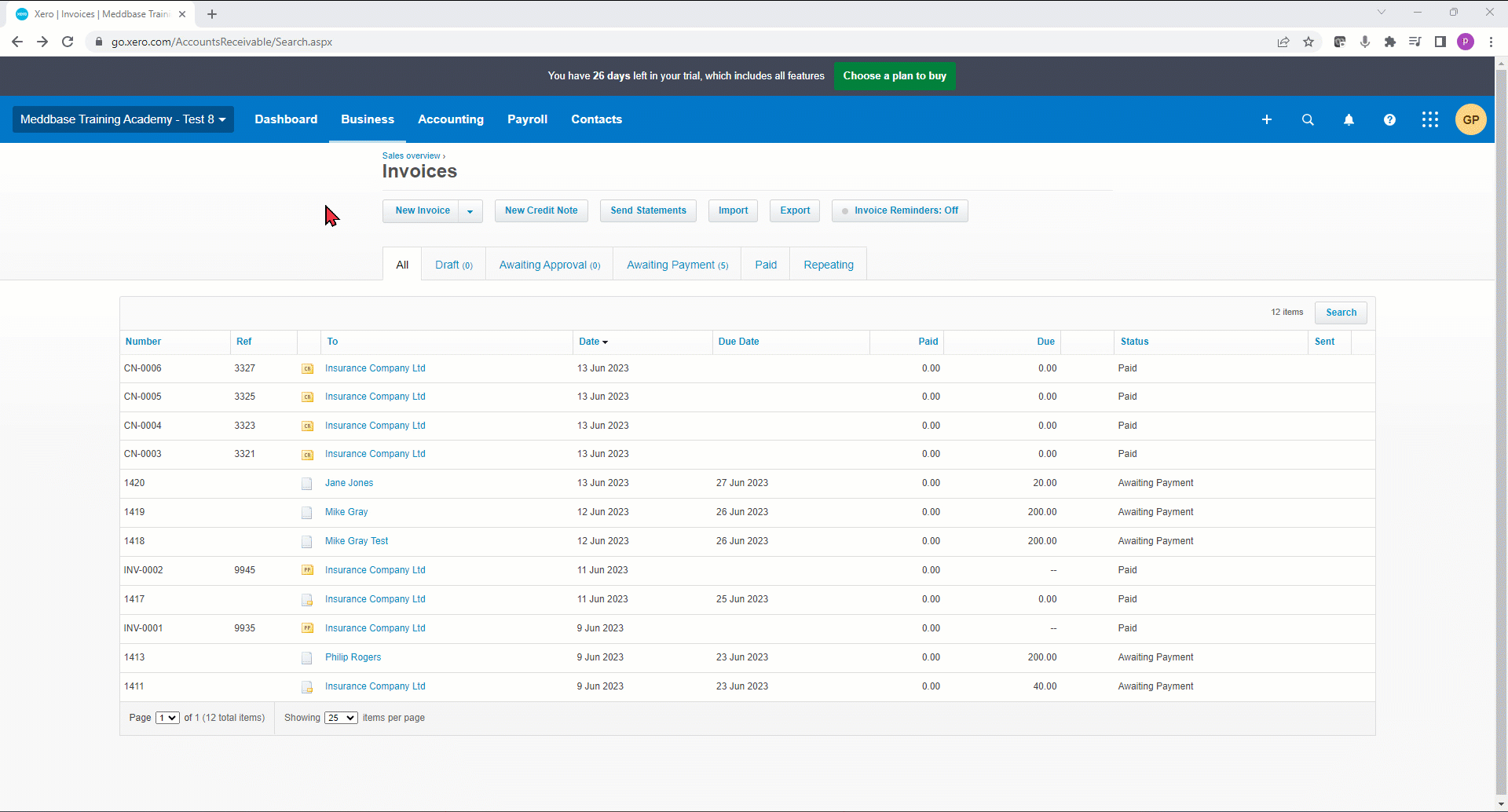Open the apps grid icon
The width and height of the screenshot is (1508, 812).
pyautogui.click(x=1430, y=119)
